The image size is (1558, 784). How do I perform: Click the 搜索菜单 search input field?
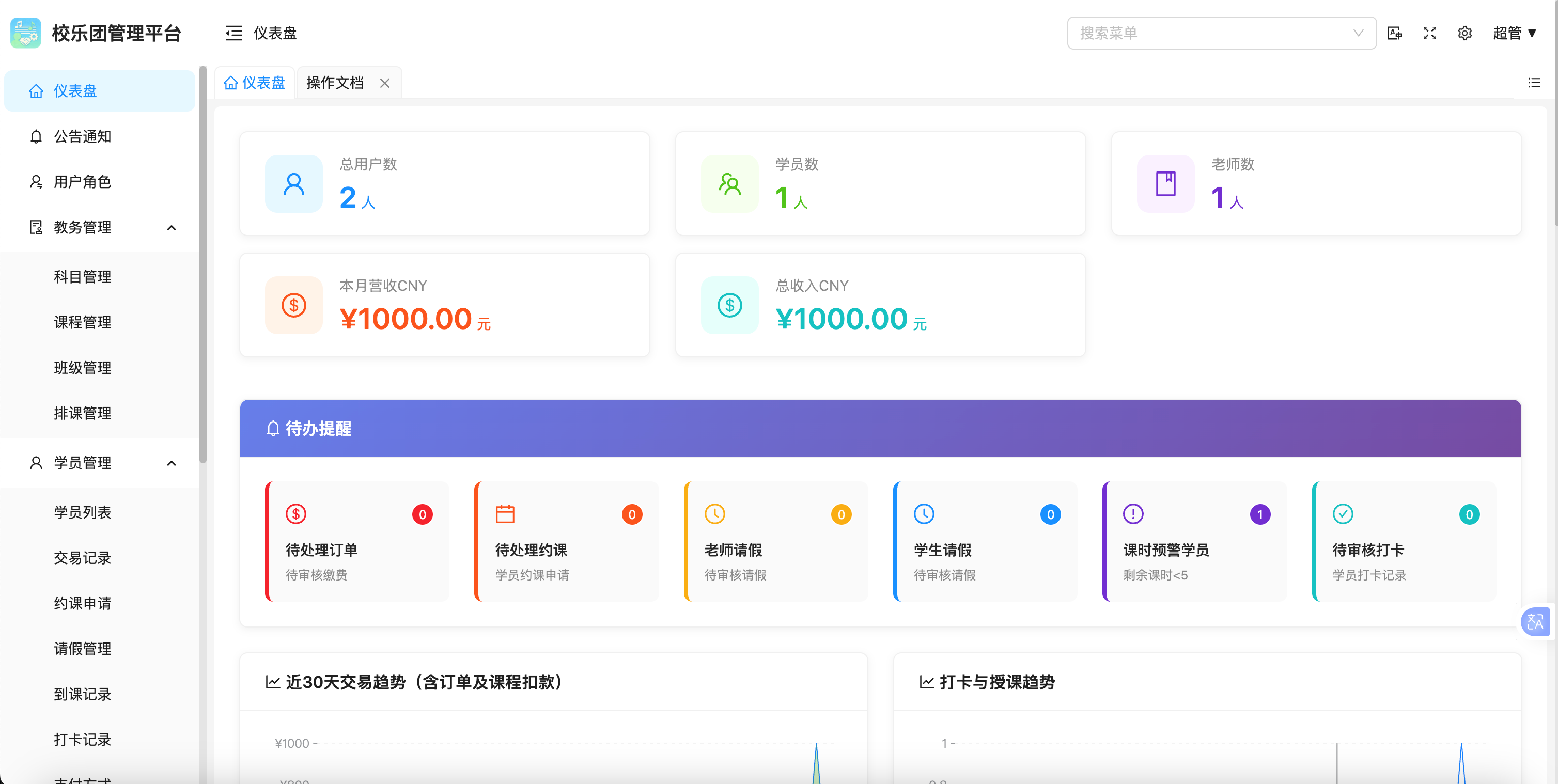pyautogui.click(x=1210, y=33)
